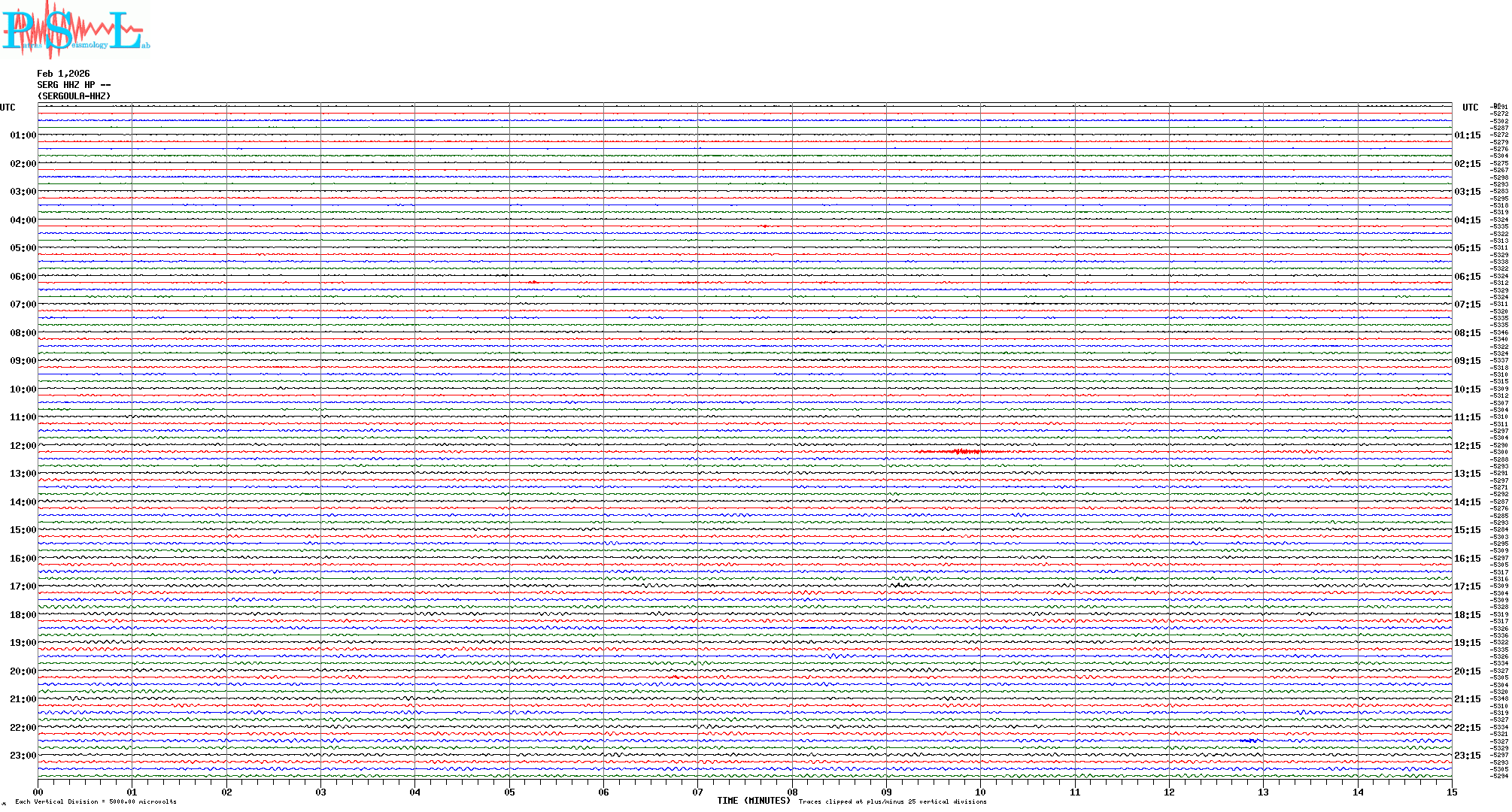Click the UTC label on the right side
The image size is (1512, 812).
pos(1470,108)
